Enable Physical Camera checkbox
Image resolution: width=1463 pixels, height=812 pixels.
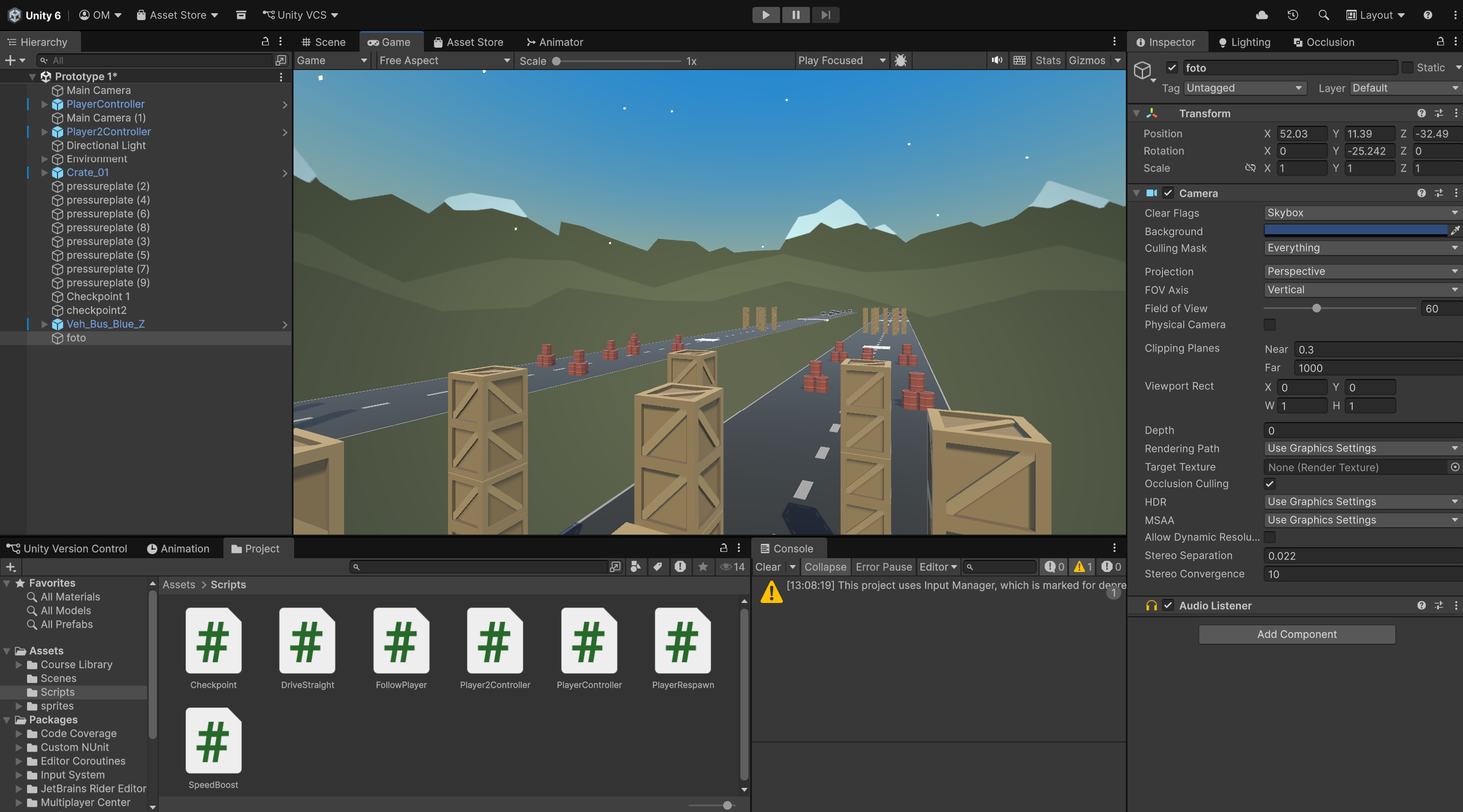pos(1269,324)
